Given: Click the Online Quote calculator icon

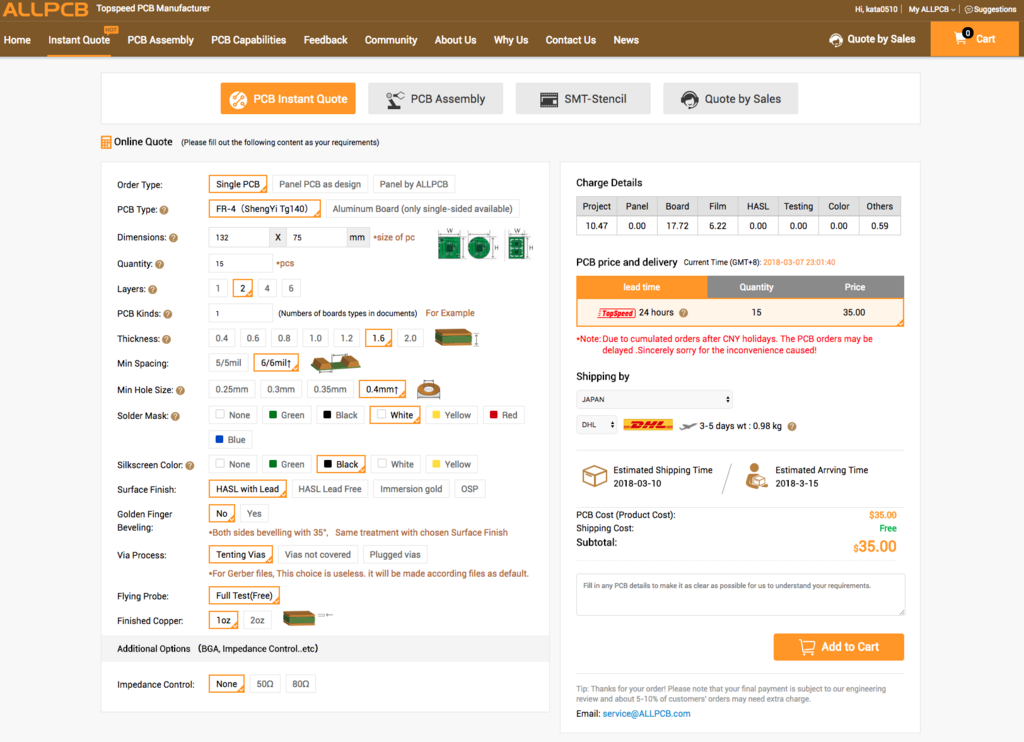Looking at the screenshot, I should click(x=106, y=142).
